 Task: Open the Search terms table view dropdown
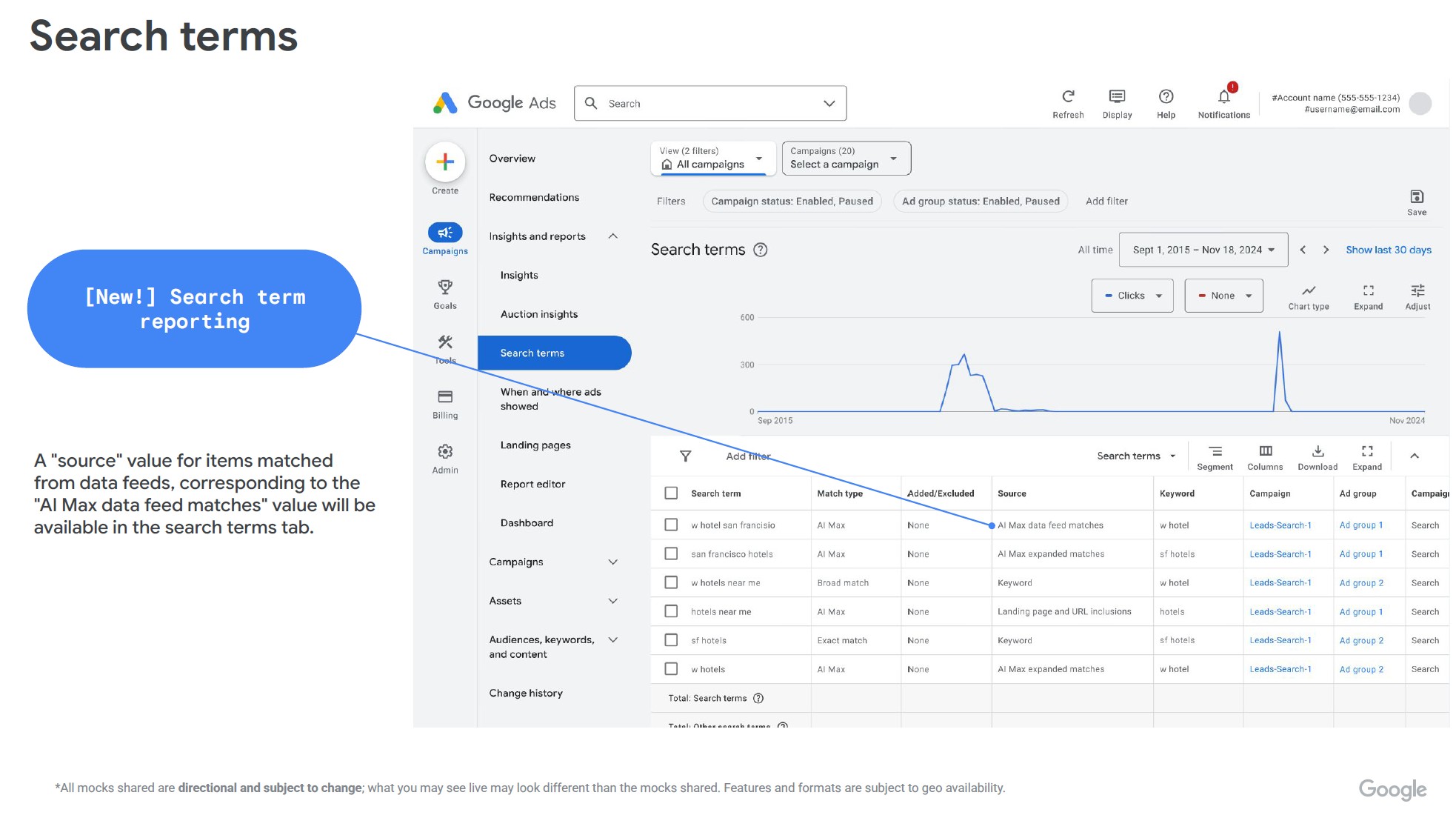(x=1136, y=456)
